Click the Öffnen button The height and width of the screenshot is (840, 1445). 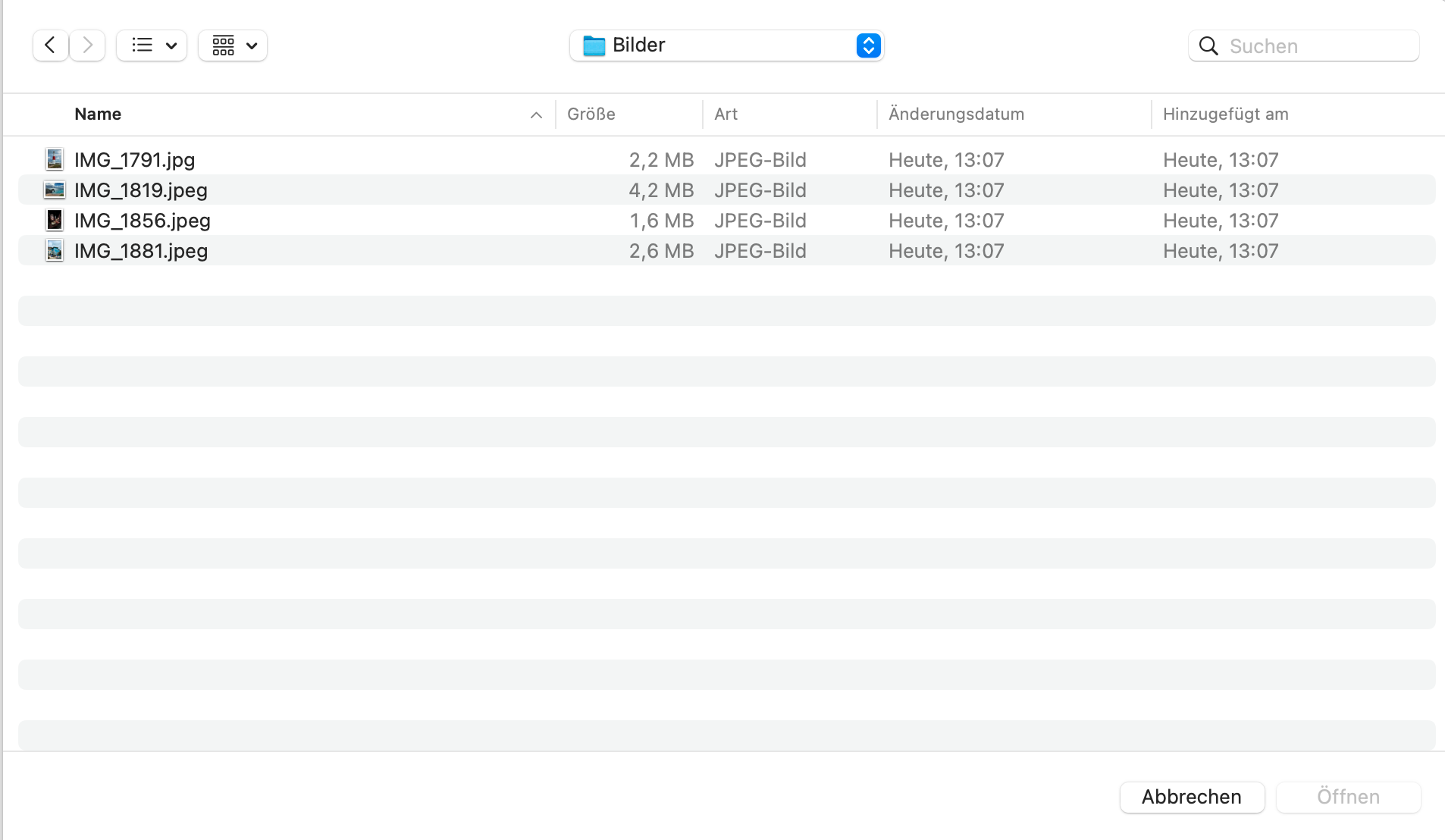(1347, 797)
